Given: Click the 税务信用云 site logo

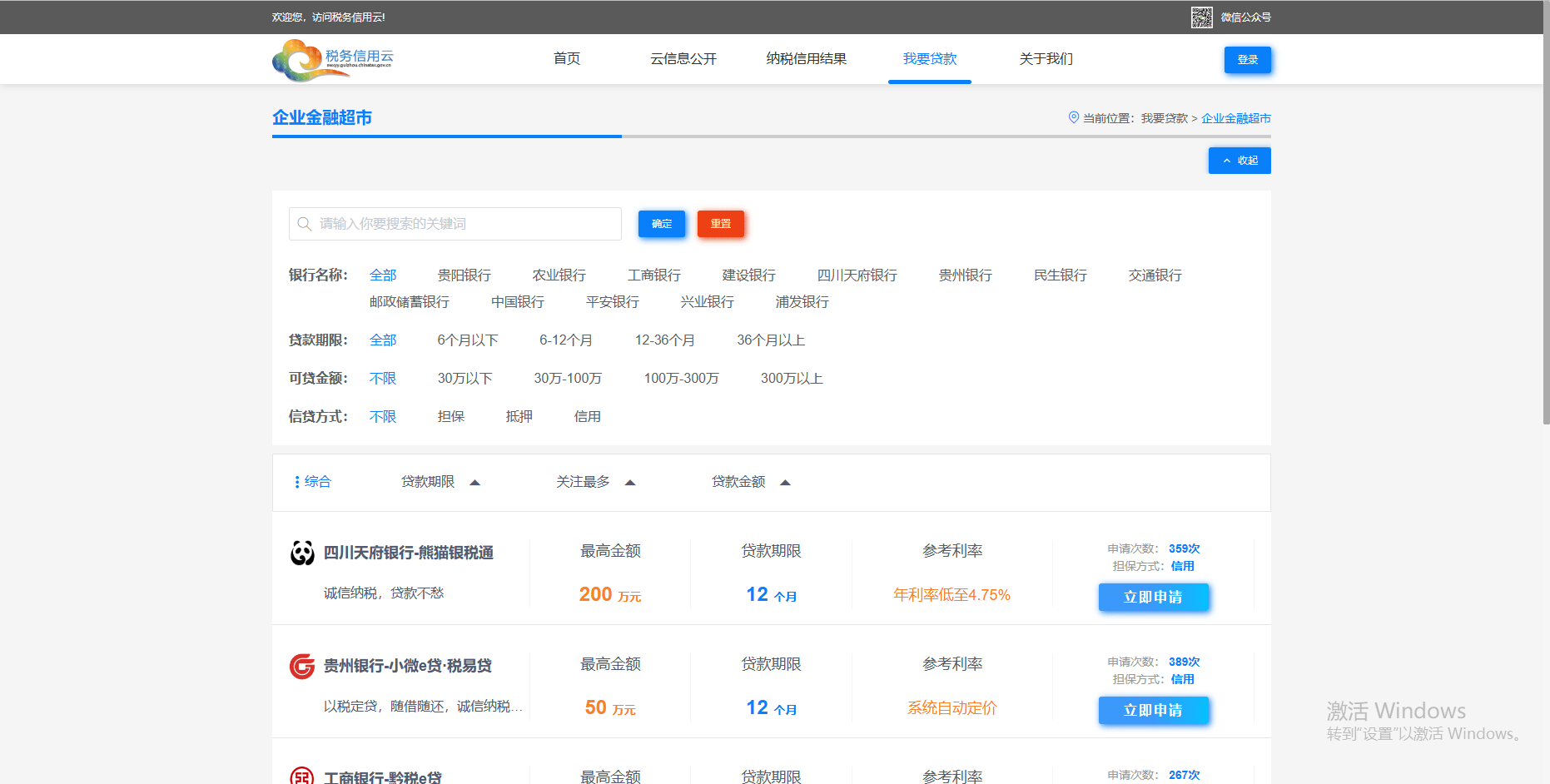Looking at the screenshot, I should [x=332, y=59].
